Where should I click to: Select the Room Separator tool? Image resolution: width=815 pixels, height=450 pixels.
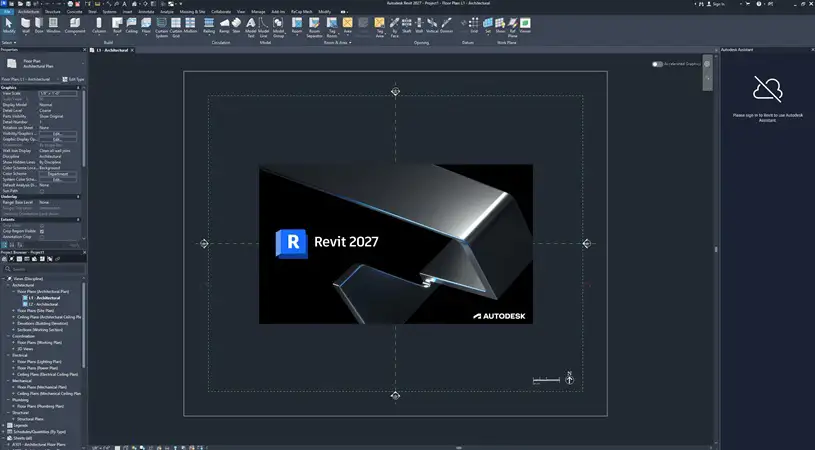(x=314, y=28)
